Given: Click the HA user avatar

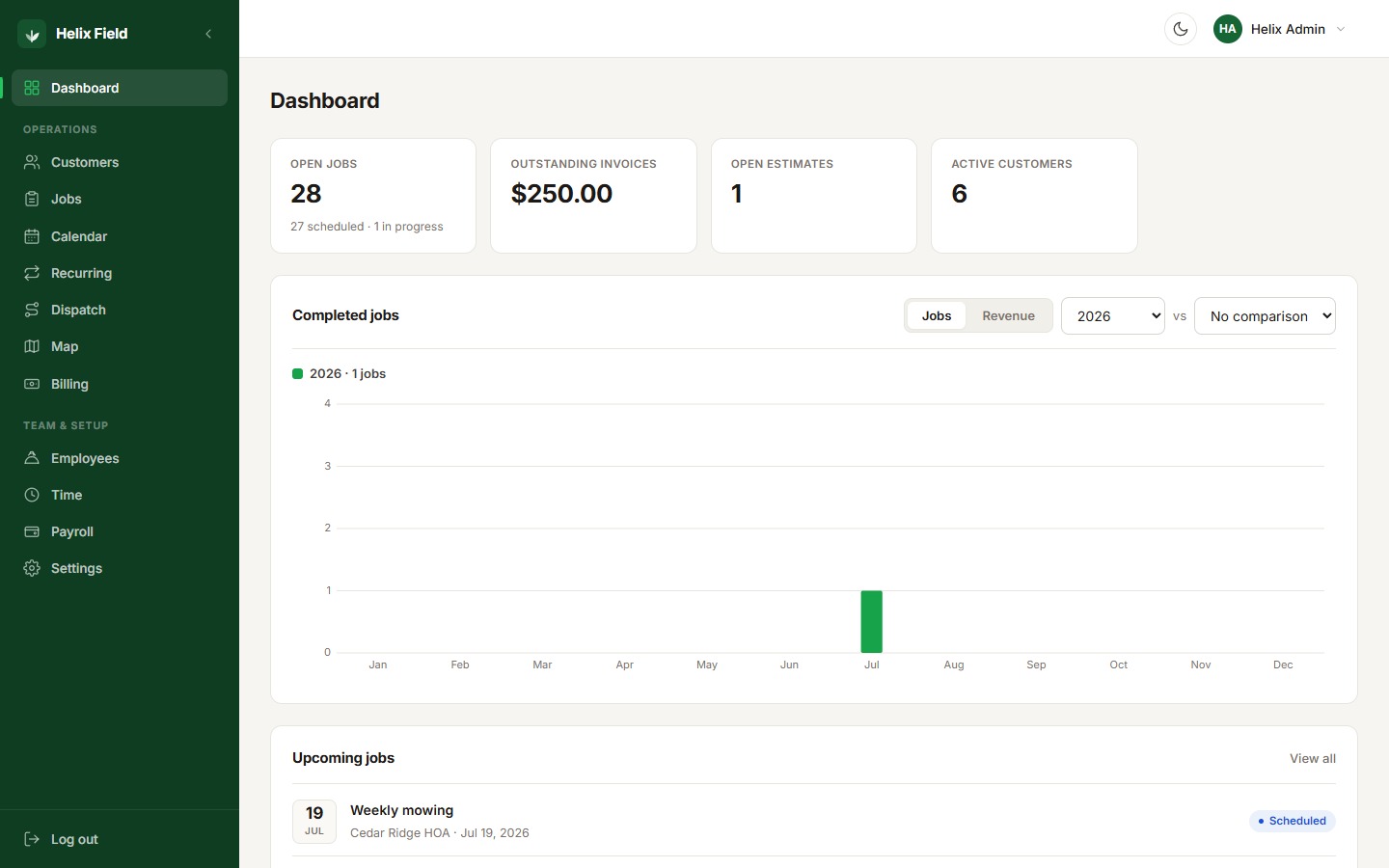Looking at the screenshot, I should (x=1228, y=29).
